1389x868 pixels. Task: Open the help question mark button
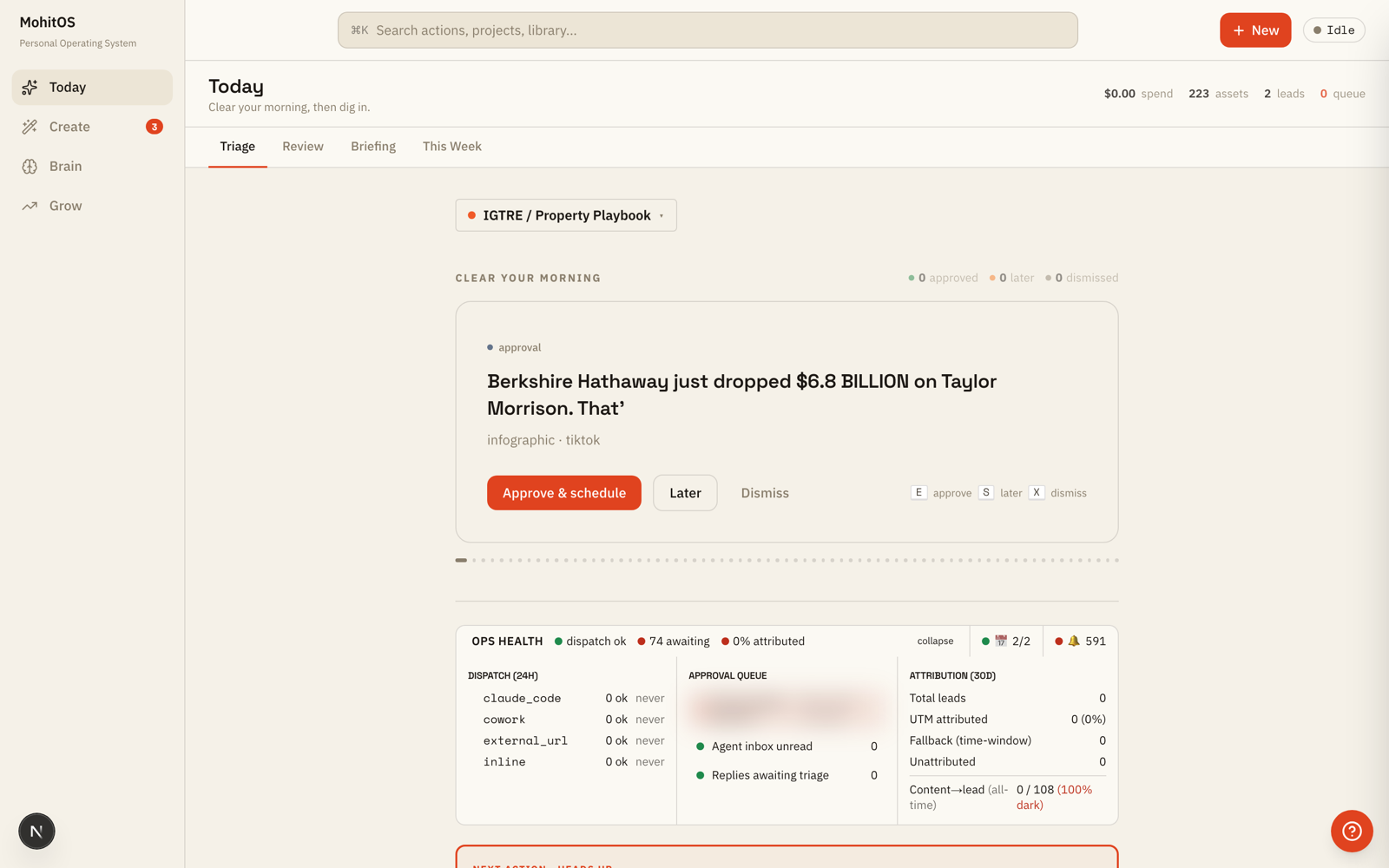tap(1352, 832)
